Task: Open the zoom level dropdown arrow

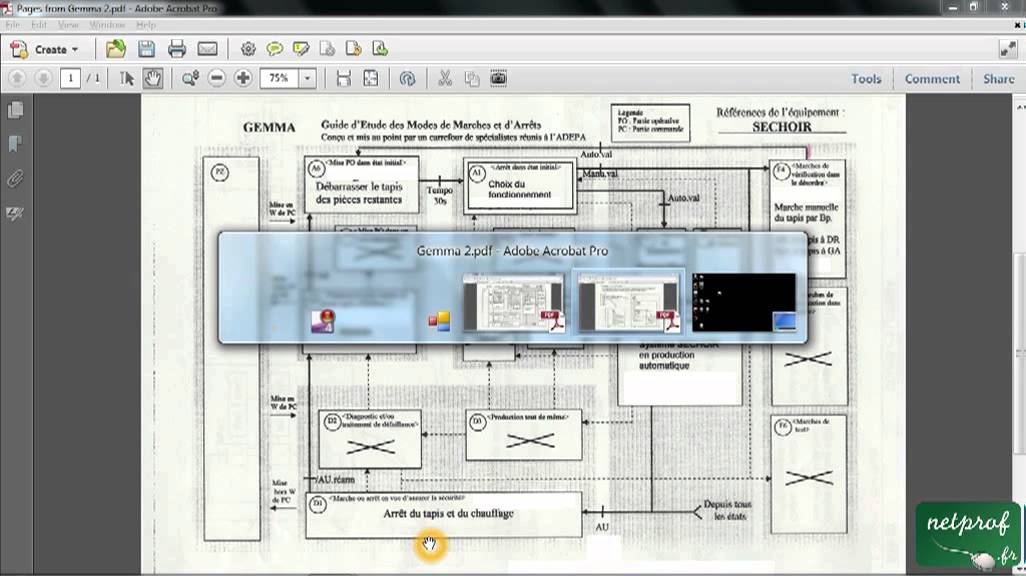Action: tap(308, 79)
